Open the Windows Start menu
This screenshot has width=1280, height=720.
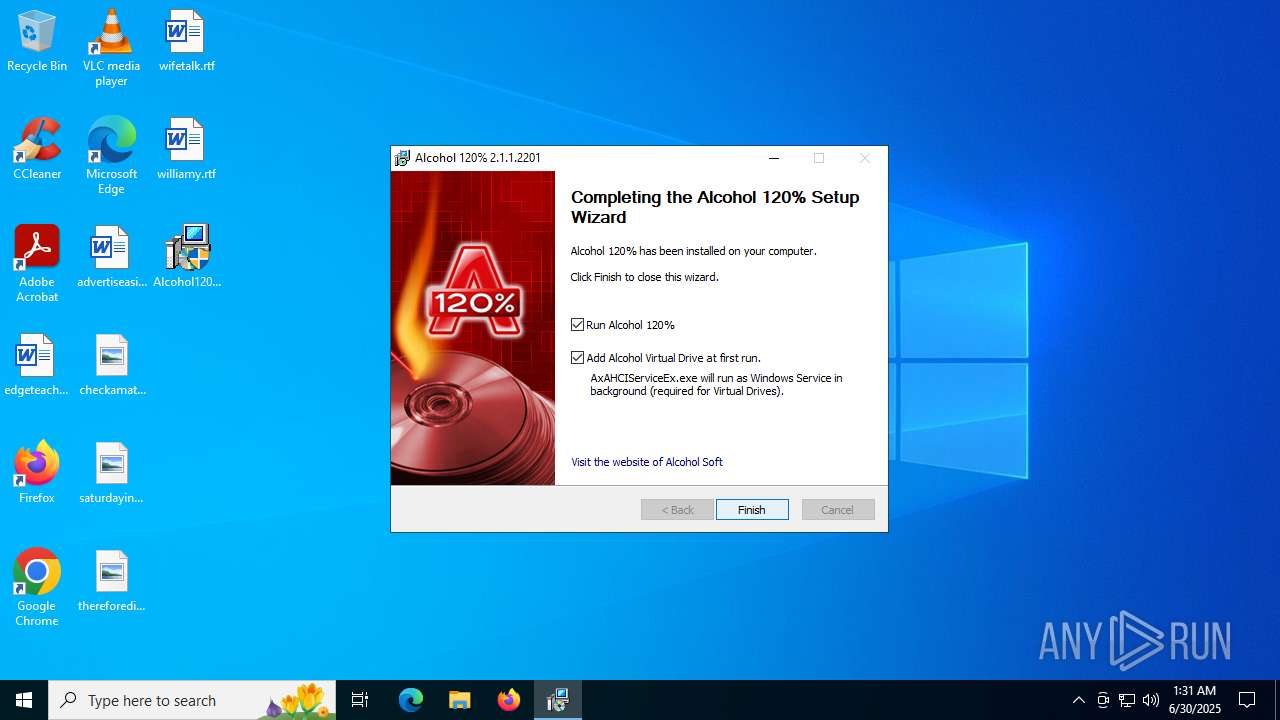coord(24,700)
